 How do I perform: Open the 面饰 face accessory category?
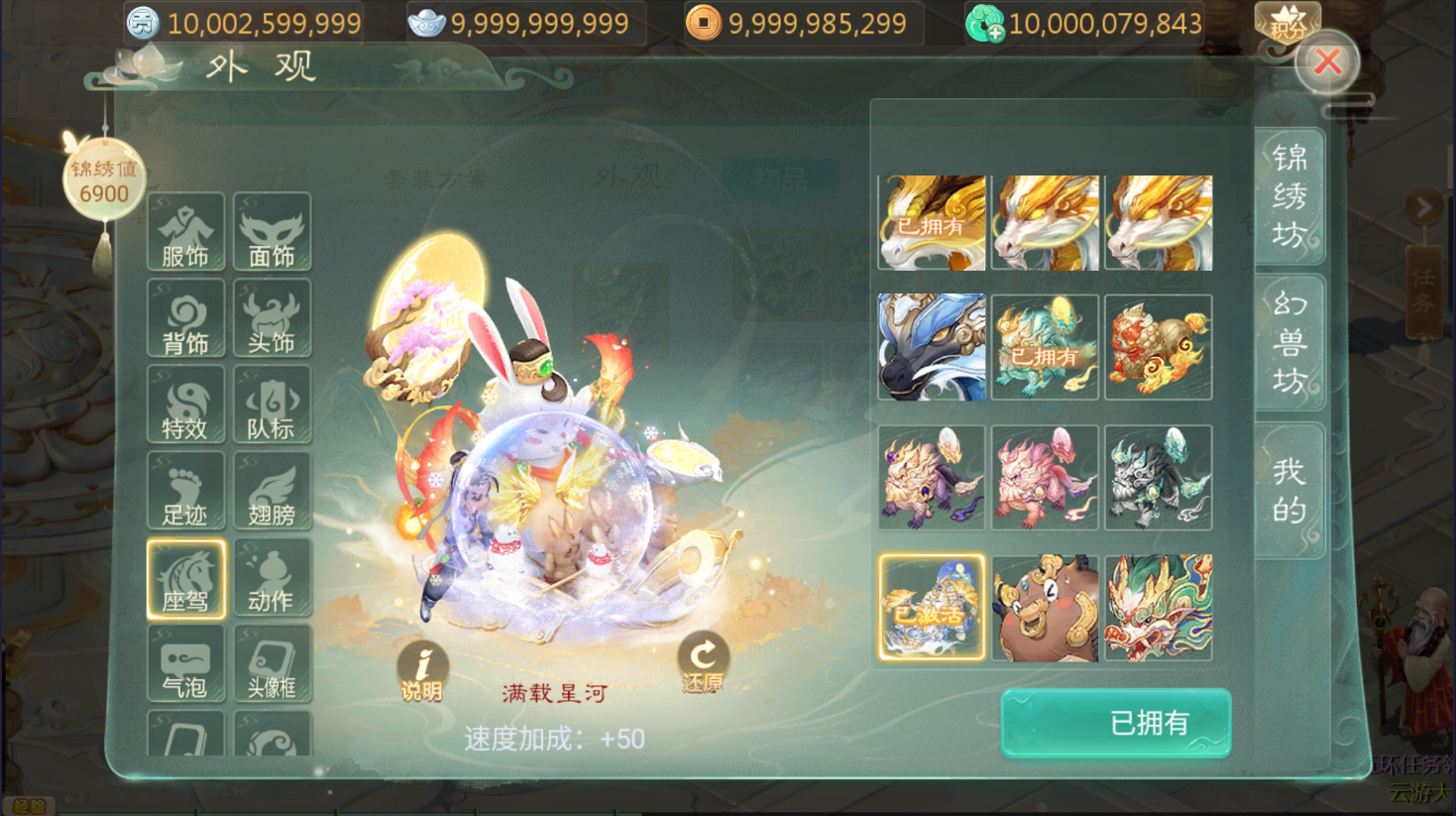[272, 232]
